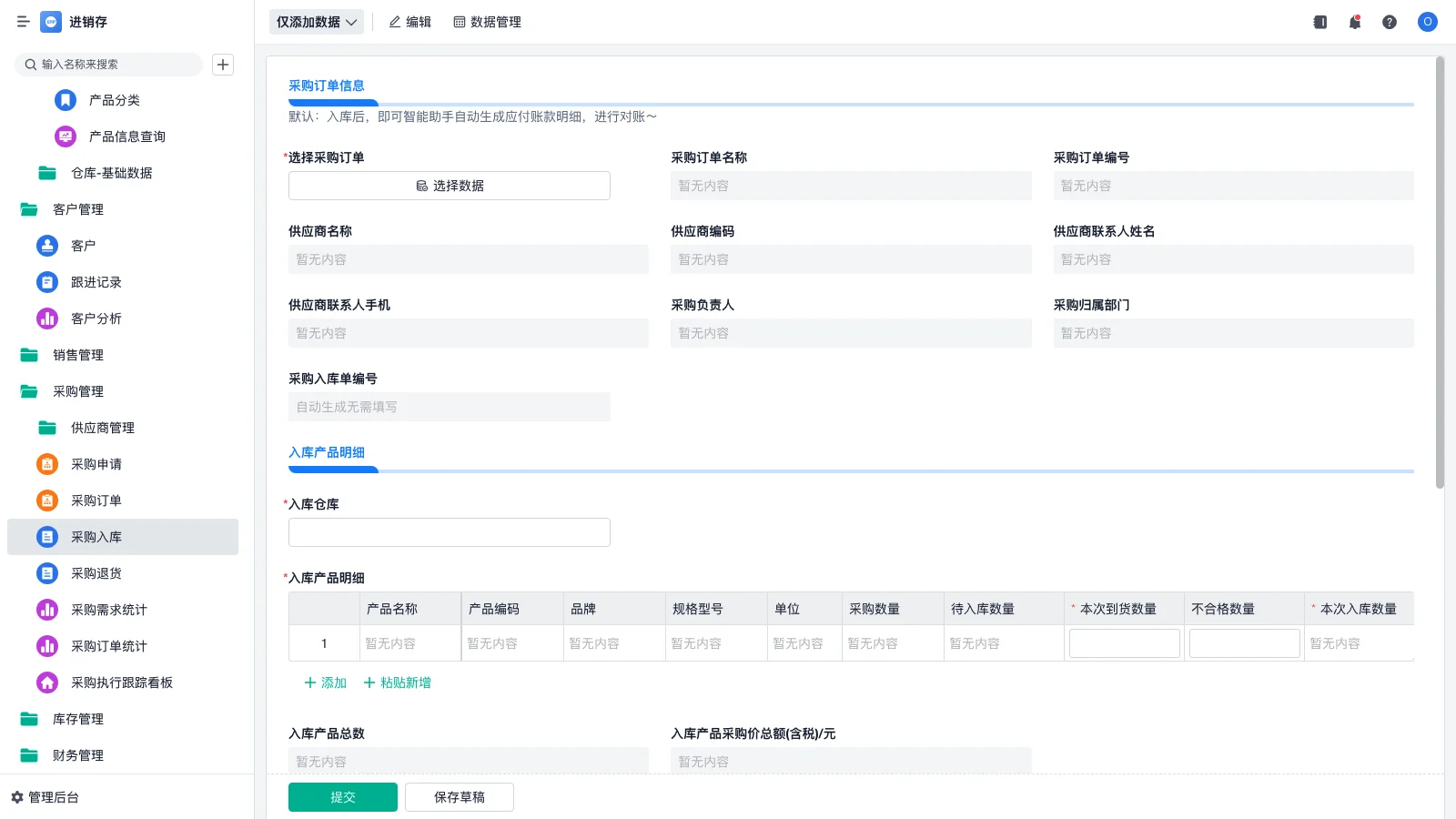Select 采购订单 in the sidebar
Viewport: 1456px width, 819px height.
(x=96, y=500)
